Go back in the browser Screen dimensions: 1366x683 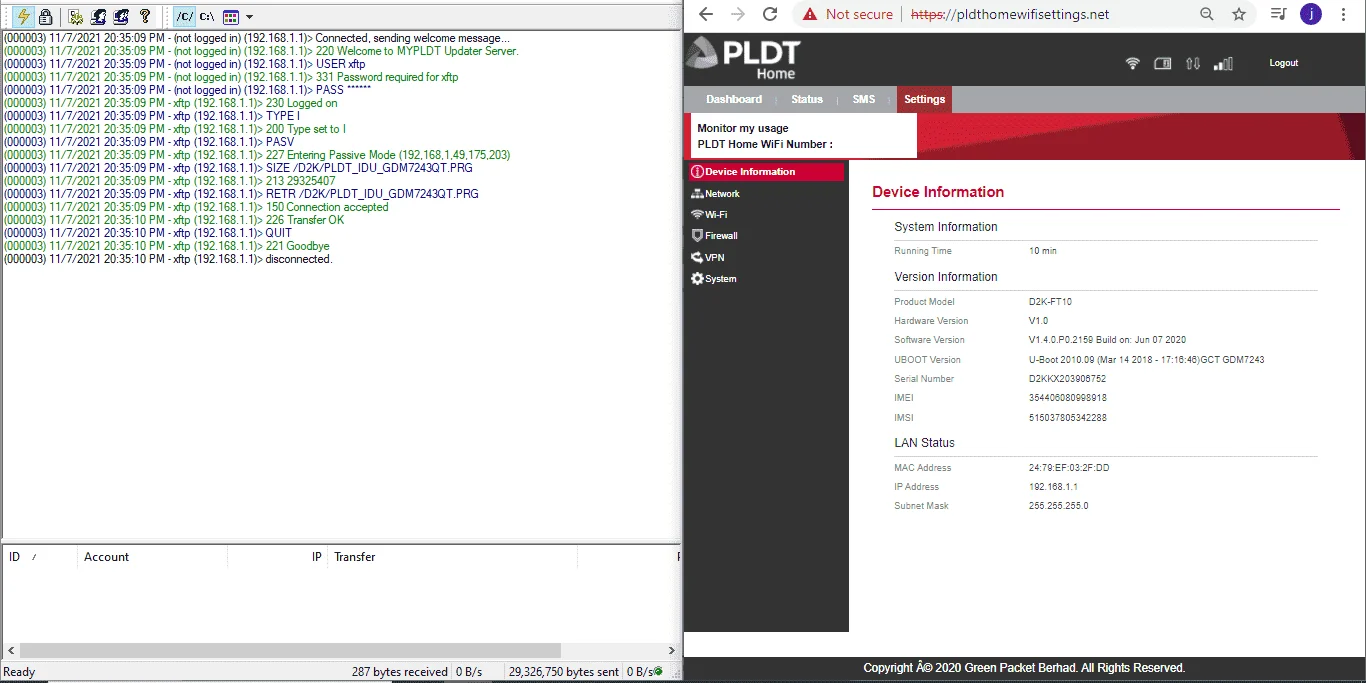point(706,14)
